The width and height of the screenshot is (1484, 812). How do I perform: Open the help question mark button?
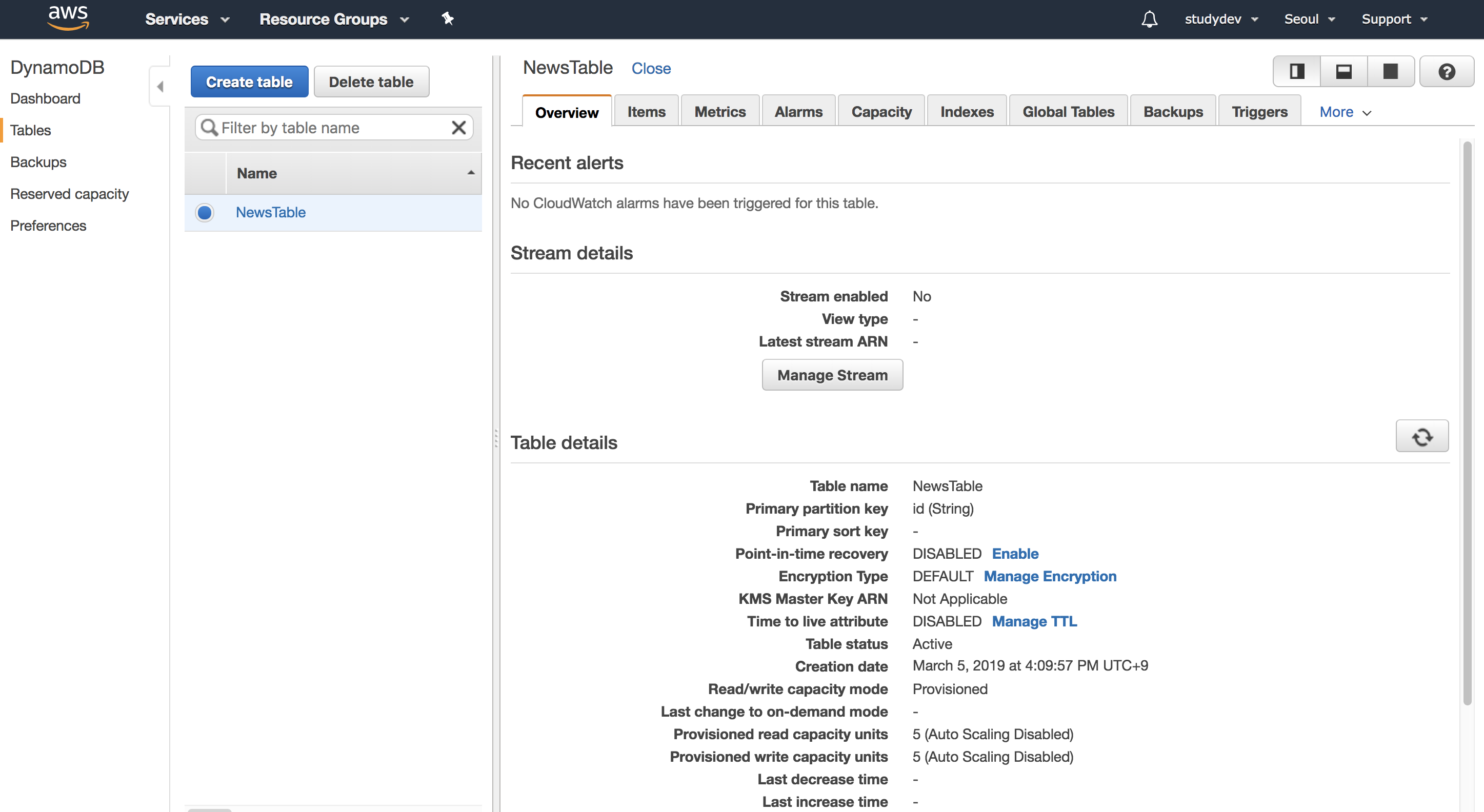tap(1447, 71)
